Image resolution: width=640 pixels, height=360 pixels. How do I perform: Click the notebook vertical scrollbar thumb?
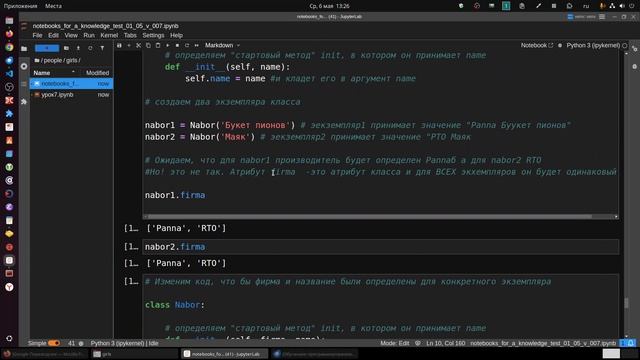(627, 303)
